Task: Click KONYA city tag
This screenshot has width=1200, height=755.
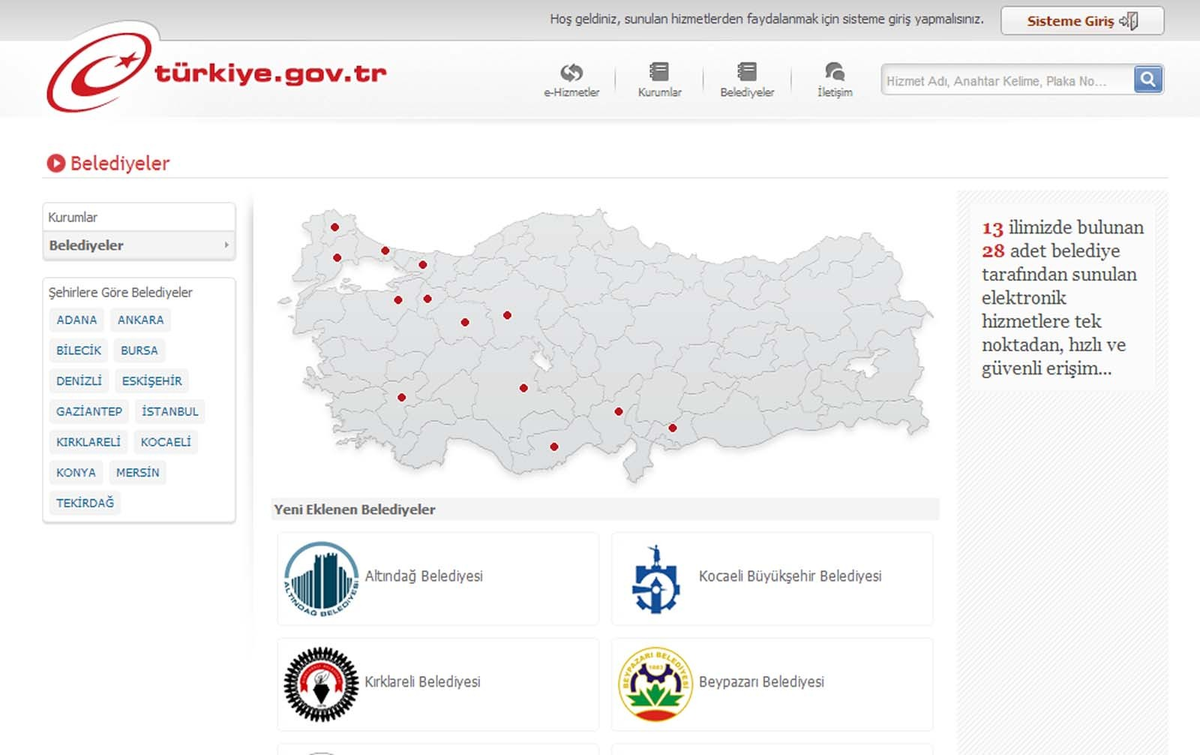Action: point(76,472)
